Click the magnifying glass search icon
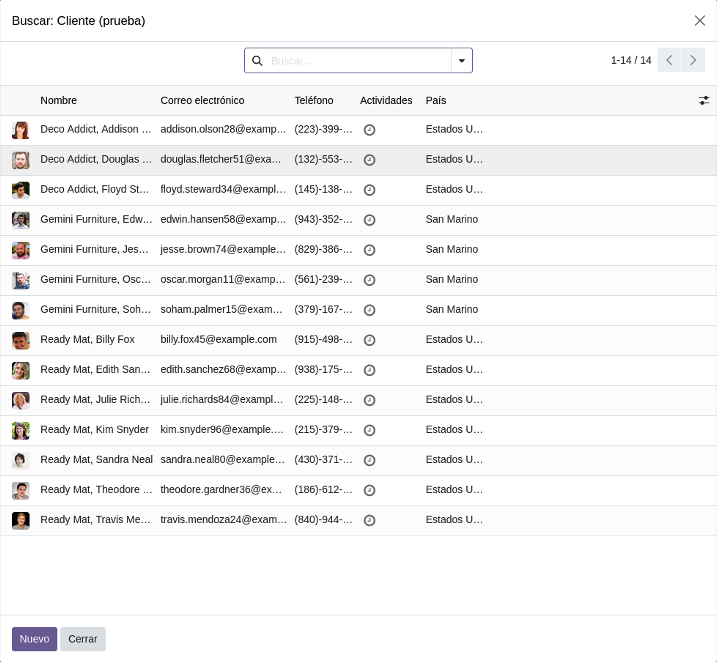This screenshot has width=717, height=662. tap(257, 61)
